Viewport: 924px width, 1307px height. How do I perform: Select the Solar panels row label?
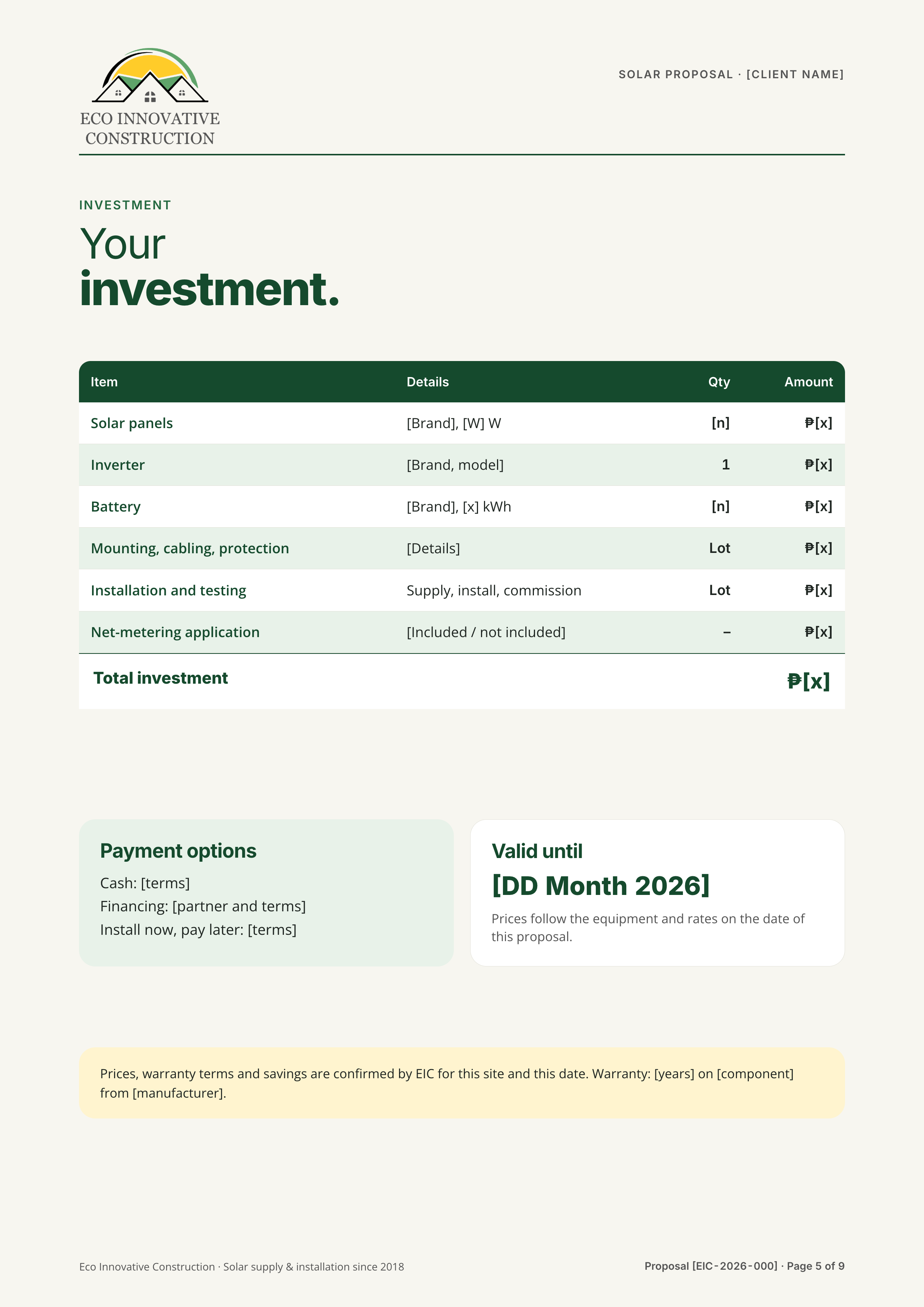coord(132,423)
